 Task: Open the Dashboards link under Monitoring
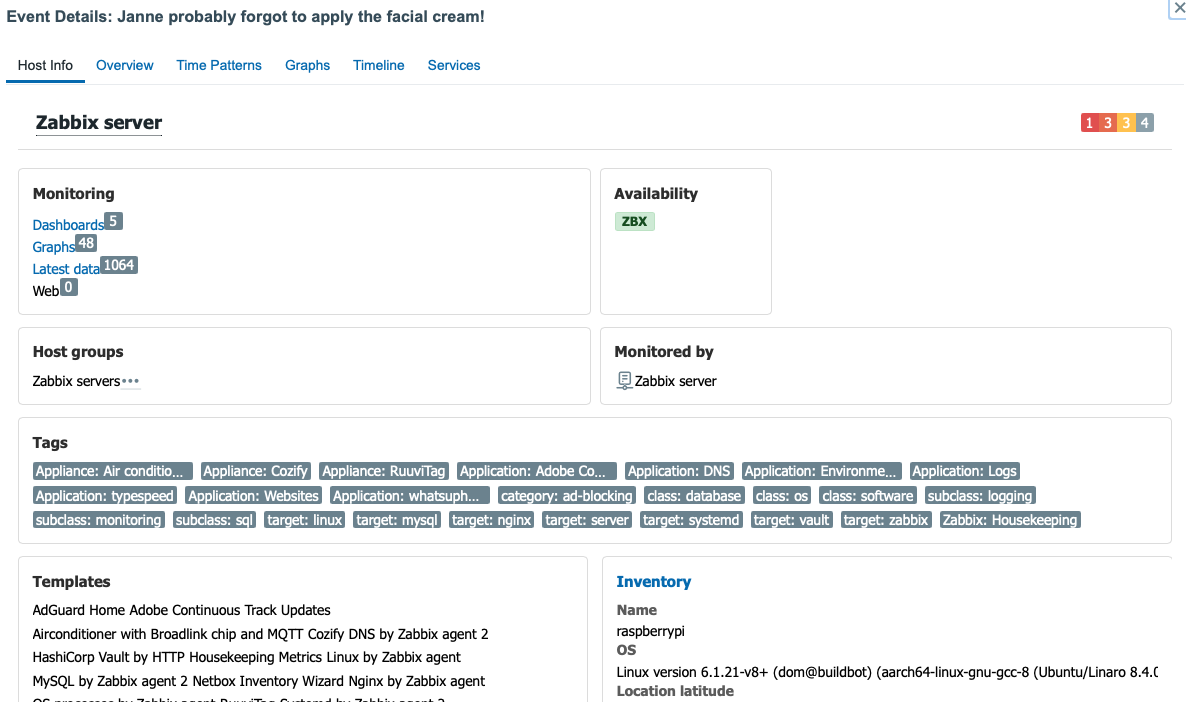tap(68, 225)
